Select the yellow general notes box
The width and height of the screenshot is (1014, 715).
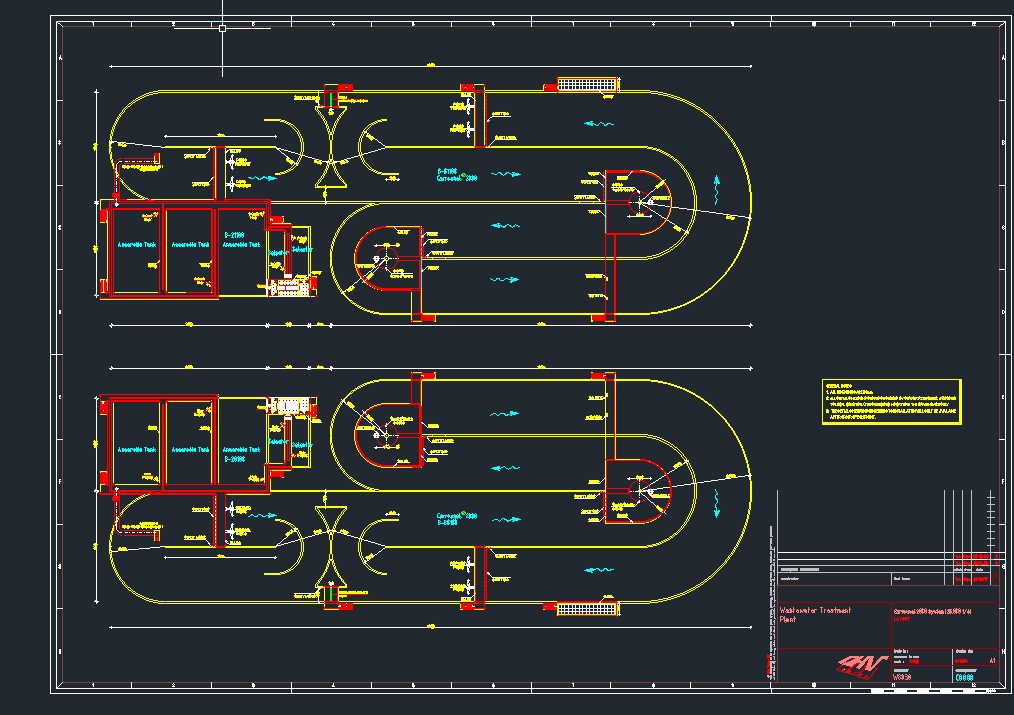tap(892, 401)
